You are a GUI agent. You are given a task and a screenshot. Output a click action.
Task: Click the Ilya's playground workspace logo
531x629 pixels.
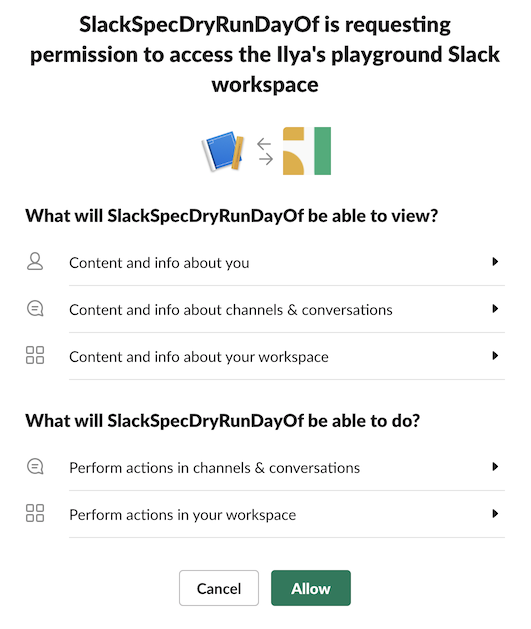point(307,151)
